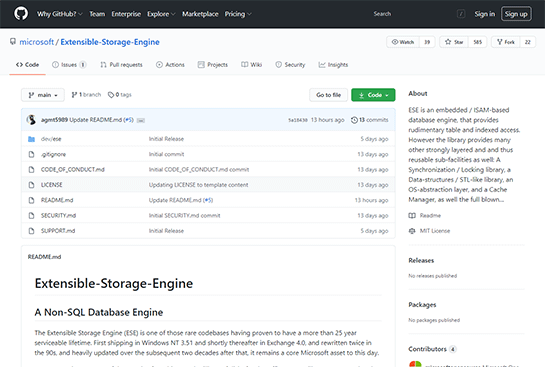The height and width of the screenshot is (367, 545).
Task: Click the Initial CODE_OF_CONDUCT.md commit message
Action: [199, 170]
